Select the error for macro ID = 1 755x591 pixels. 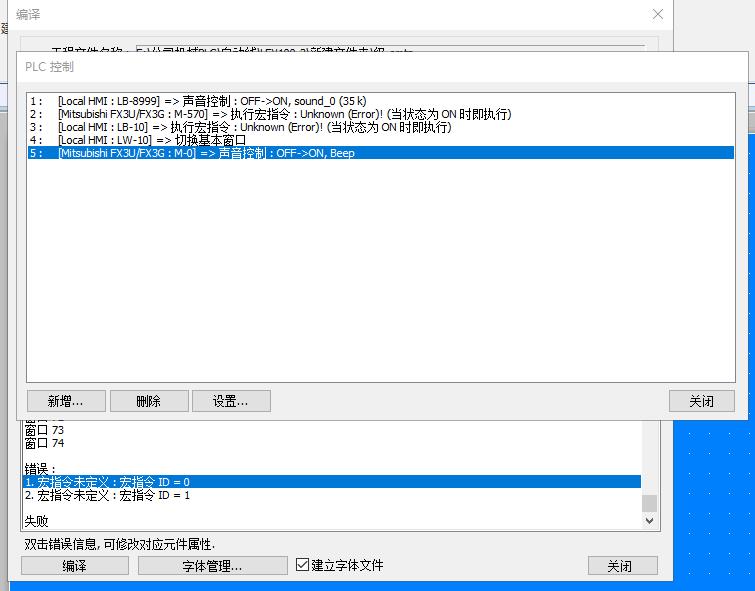(107, 495)
